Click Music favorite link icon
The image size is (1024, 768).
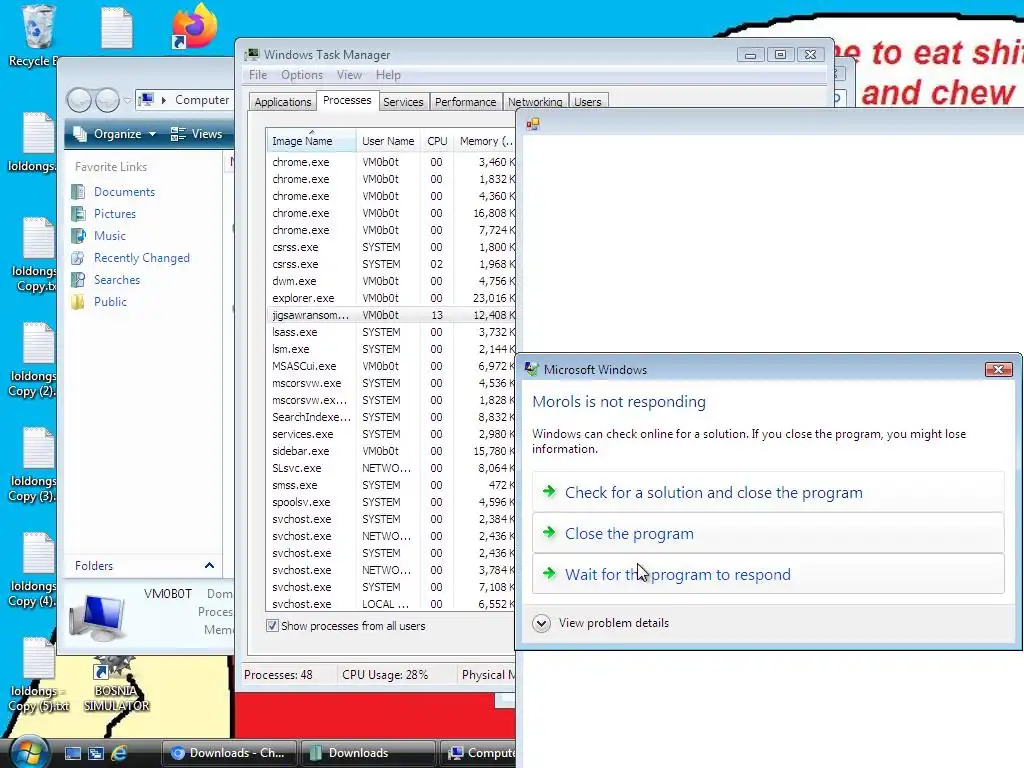click(78, 236)
